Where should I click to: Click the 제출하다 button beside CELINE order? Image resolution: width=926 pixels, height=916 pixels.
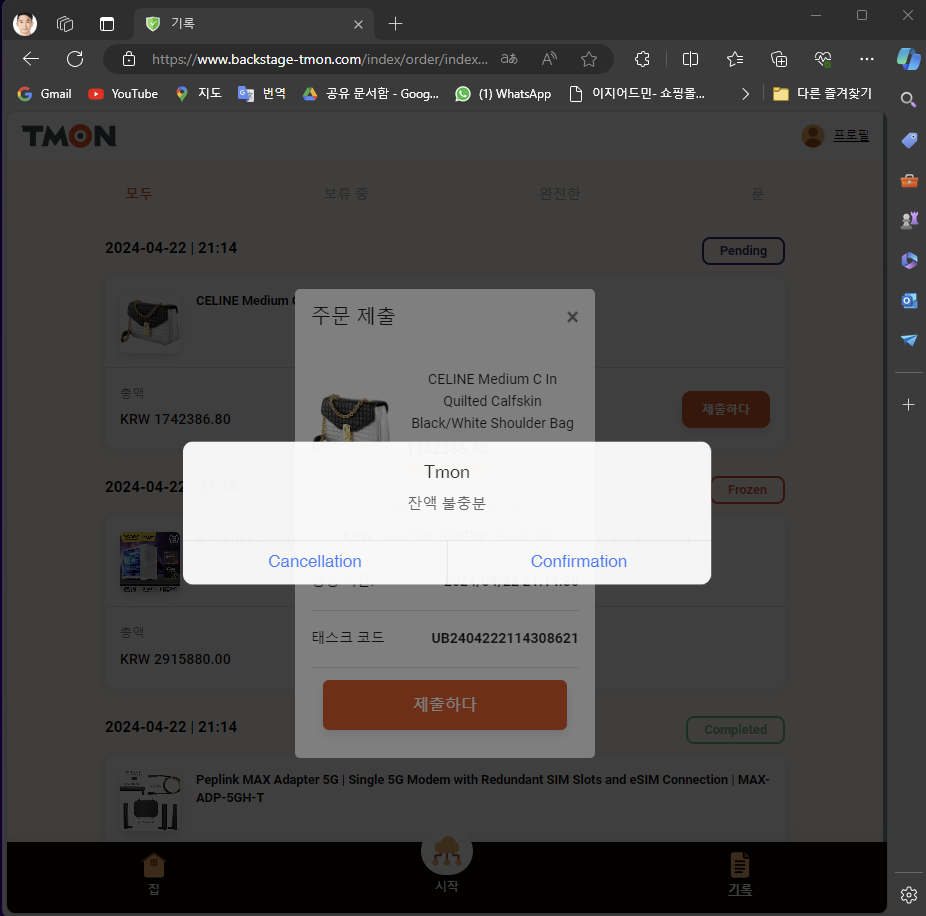point(726,409)
